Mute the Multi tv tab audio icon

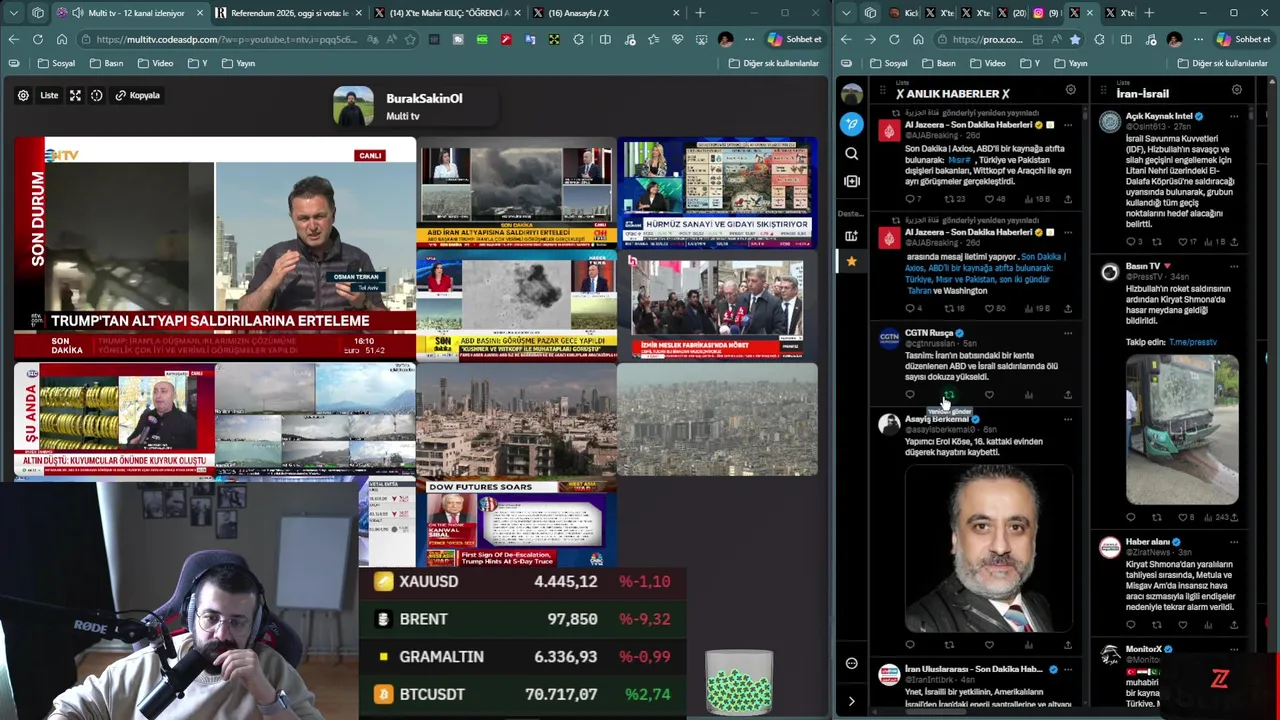point(78,13)
